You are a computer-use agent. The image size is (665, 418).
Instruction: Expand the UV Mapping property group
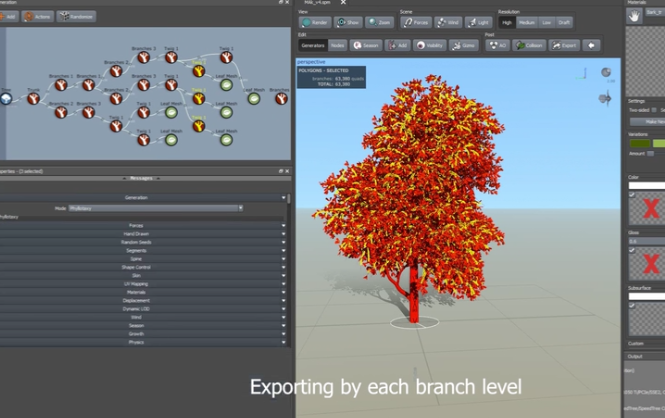pyautogui.click(x=142, y=284)
